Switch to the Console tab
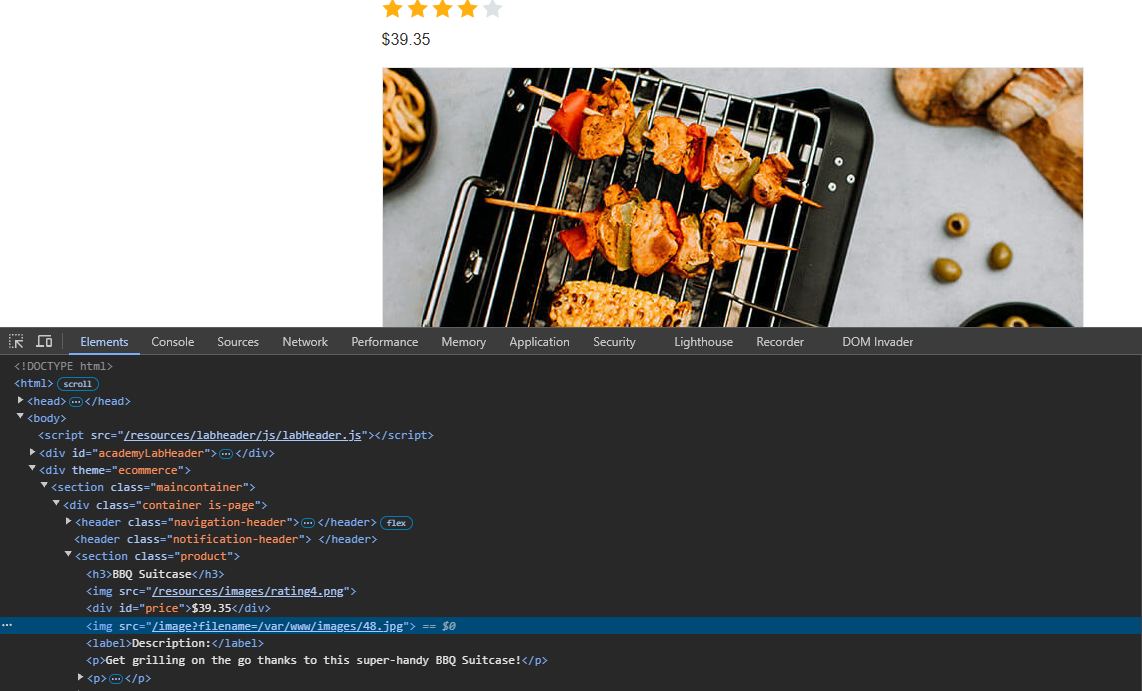Viewport: 1142px width, 691px height. click(172, 342)
